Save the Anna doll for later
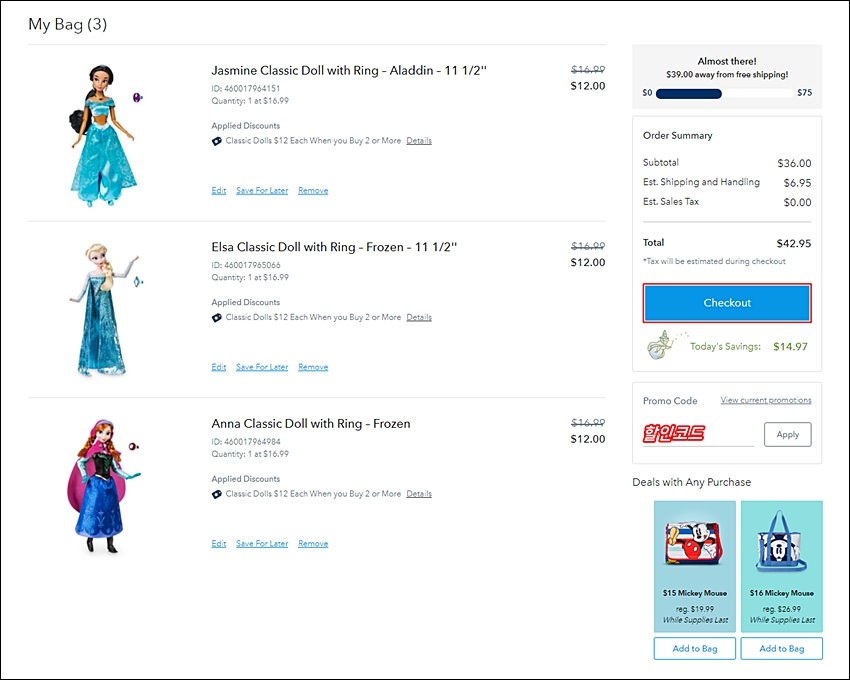This screenshot has height=680, width=850. point(262,543)
